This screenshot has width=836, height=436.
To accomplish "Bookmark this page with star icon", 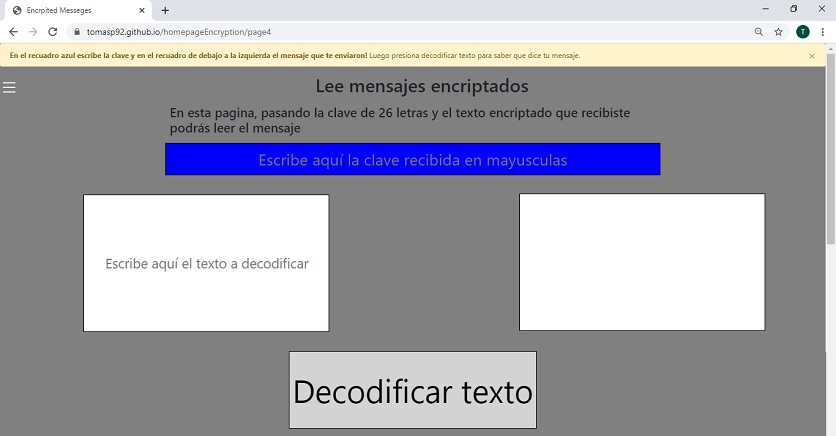I will coord(778,32).
